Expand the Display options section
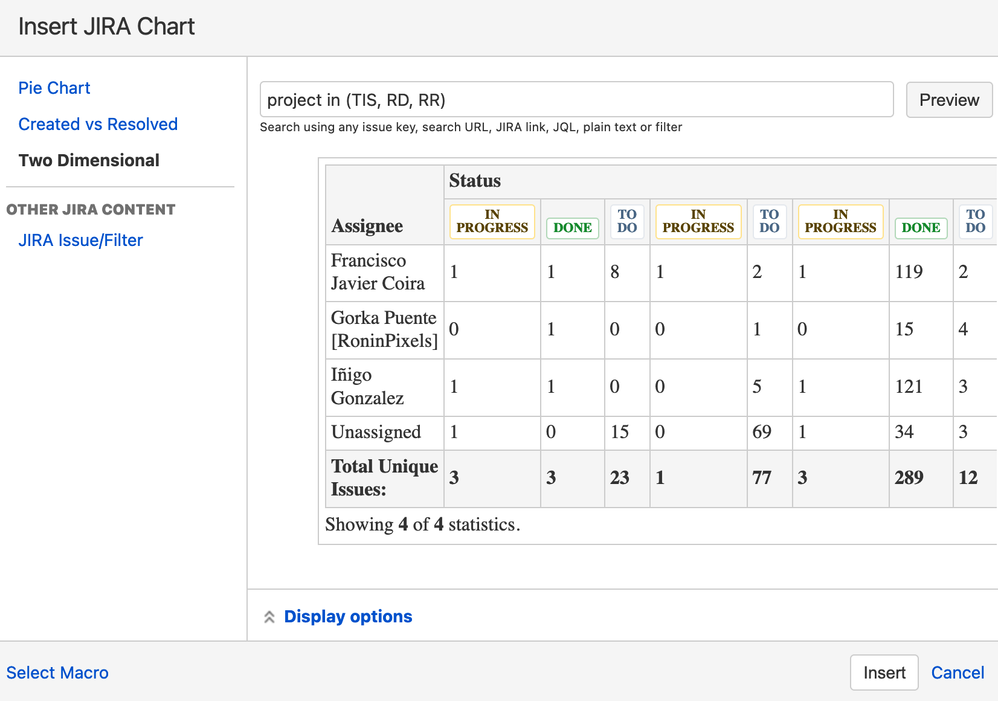 [347, 617]
